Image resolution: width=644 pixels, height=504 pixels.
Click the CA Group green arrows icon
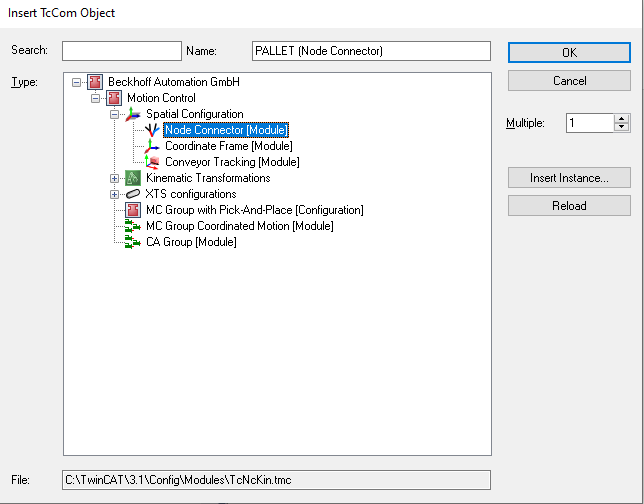click(133, 242)
